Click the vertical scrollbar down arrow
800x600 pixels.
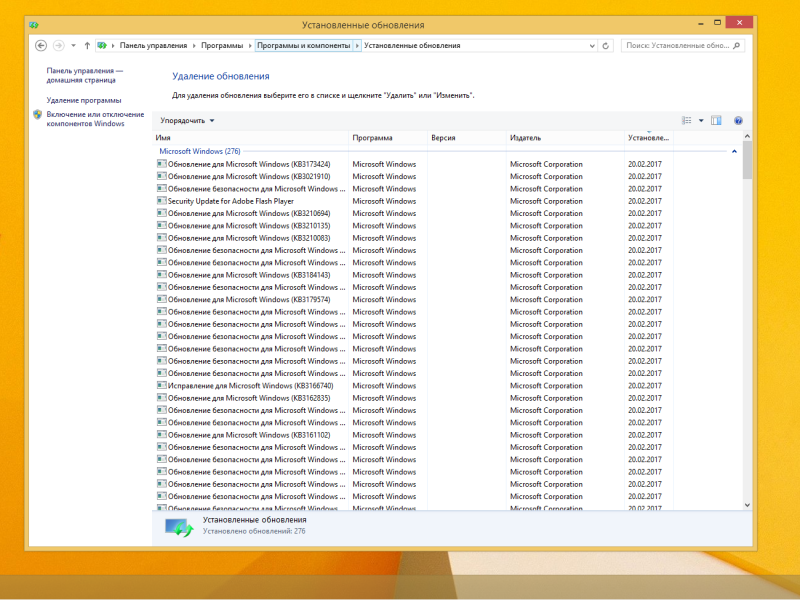tap(748, 505)
